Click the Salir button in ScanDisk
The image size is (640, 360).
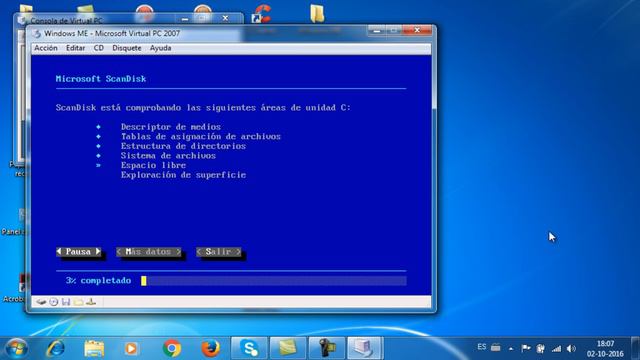pos(219,252)
